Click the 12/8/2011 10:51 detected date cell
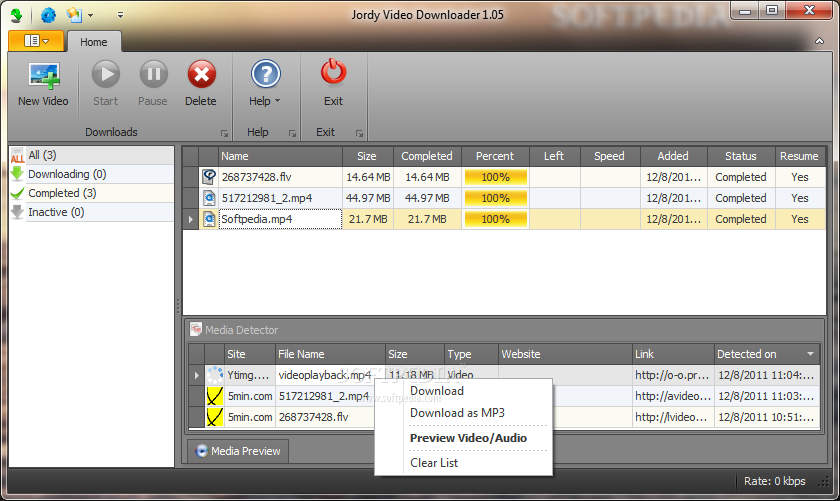Image resolution: width=840 pixels, height=501 pixels. [x=767, y=417]
